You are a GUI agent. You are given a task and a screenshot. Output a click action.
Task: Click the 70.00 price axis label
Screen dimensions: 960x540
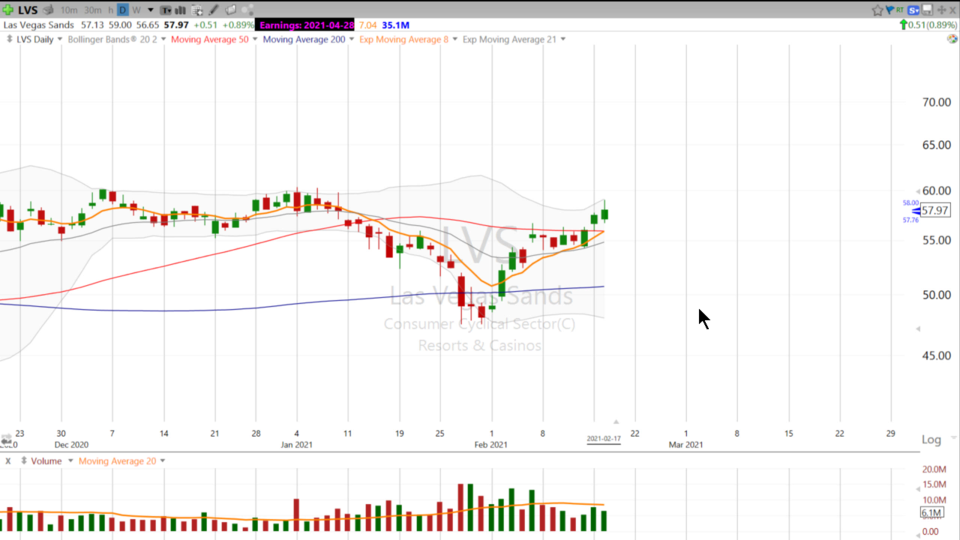[937, 102]
